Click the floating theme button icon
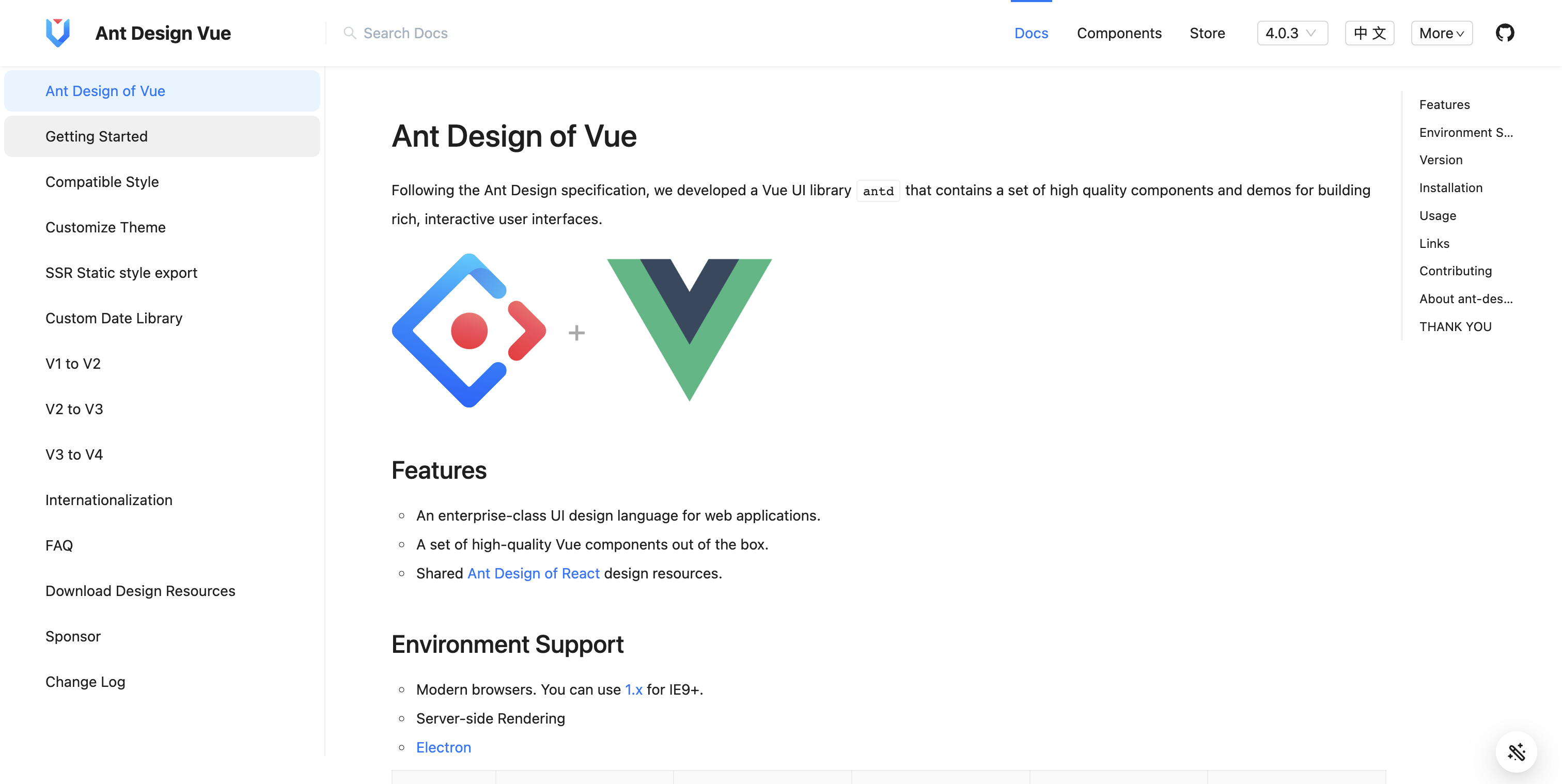The height and width of the screenshot is (784, 1562). click(1516, 752)
